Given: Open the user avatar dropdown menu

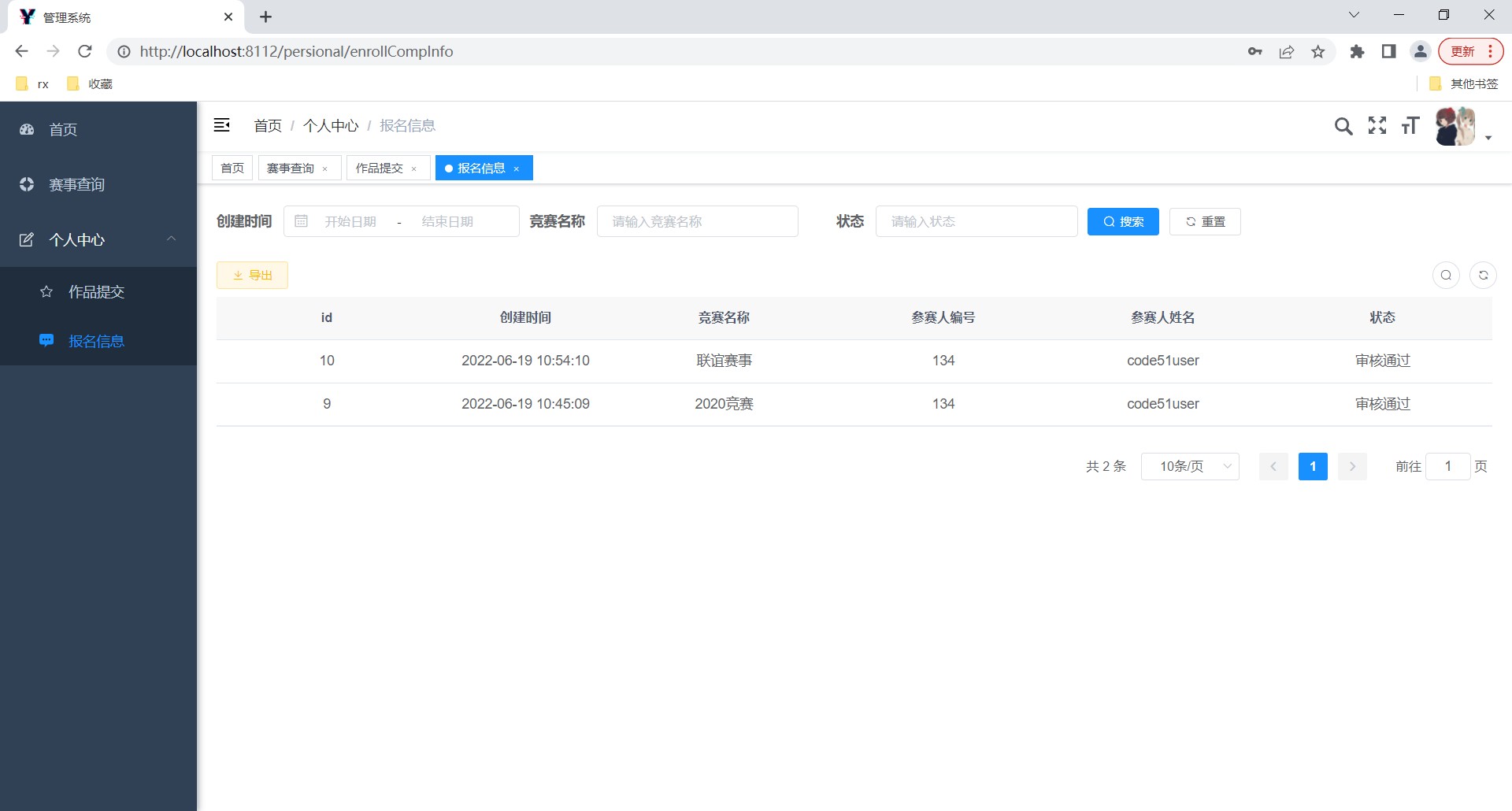Looking at the screenshot, I should [x=1463, y=127].
